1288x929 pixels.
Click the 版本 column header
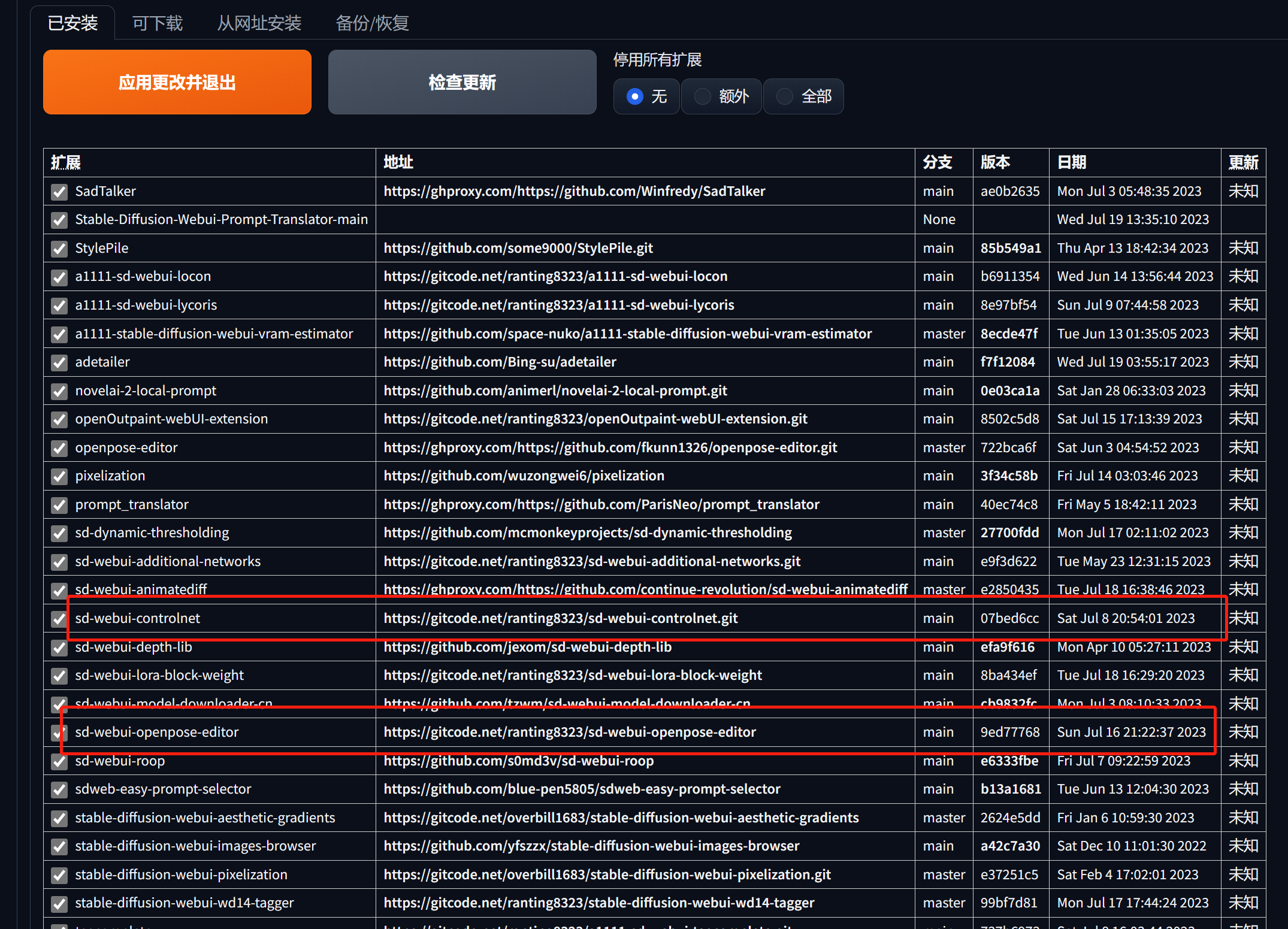coord(996,162)
